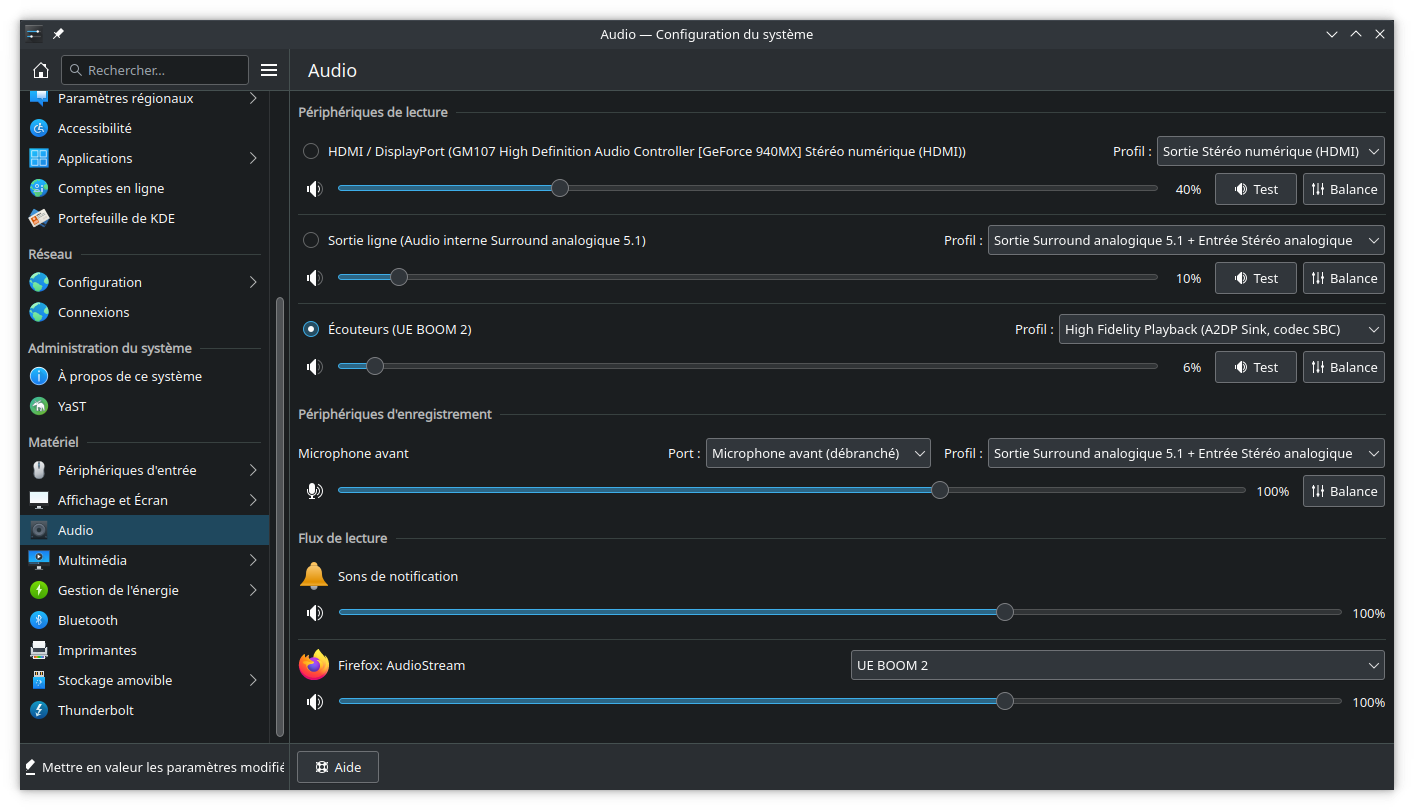This screenshot has height=810, width=1414.
Task: Open Multimédia category in sidebar
Action: (92, 560)
